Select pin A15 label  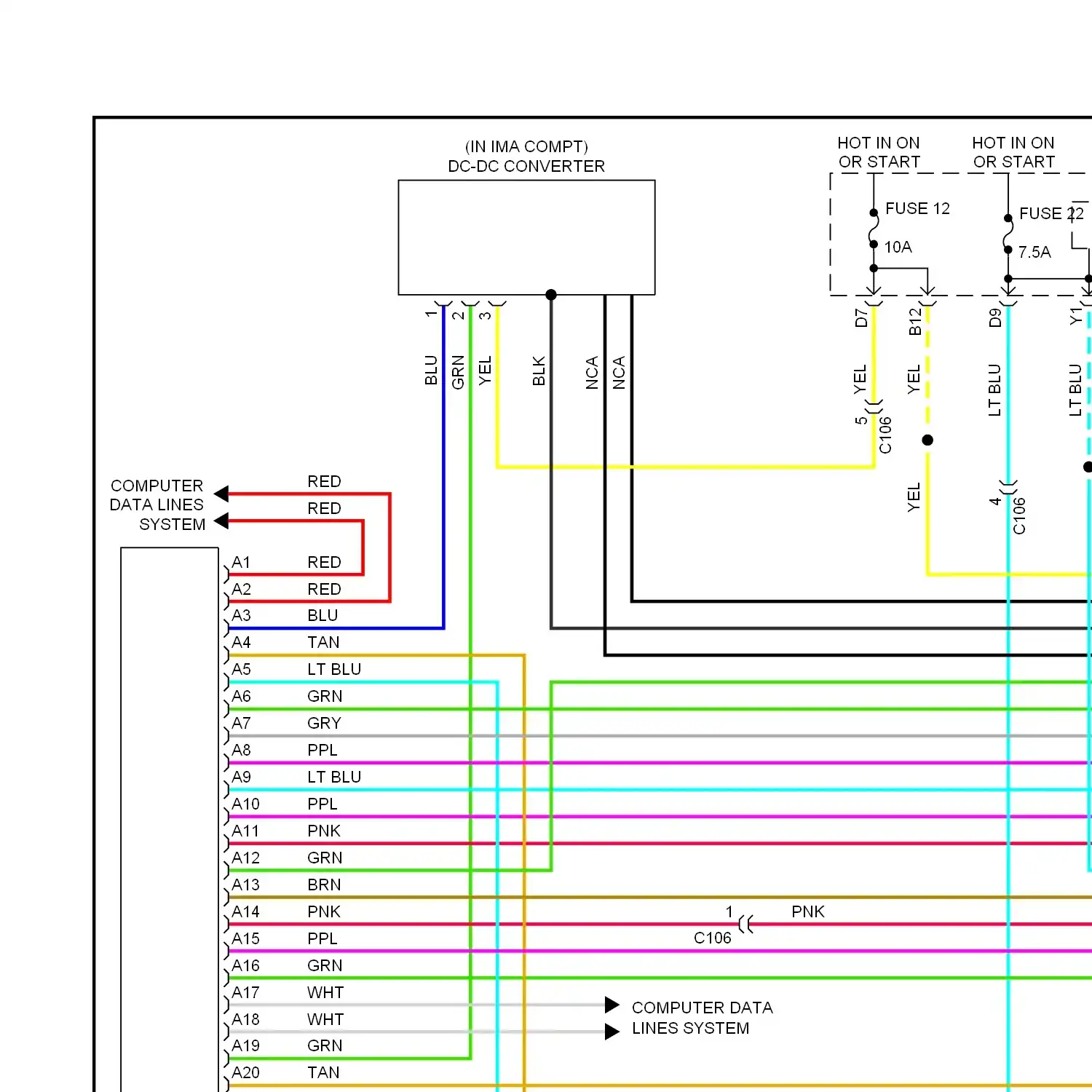pyautogui.click(x=245, y=938)
